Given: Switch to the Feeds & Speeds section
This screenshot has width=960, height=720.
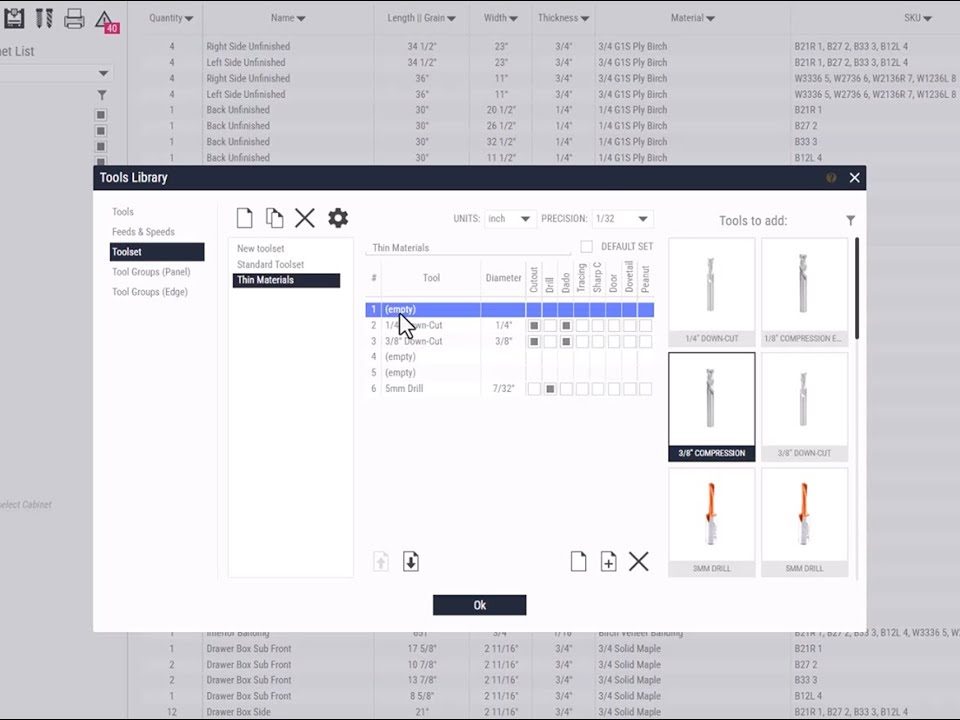Looking at the screenshot, I should (143, 232).
